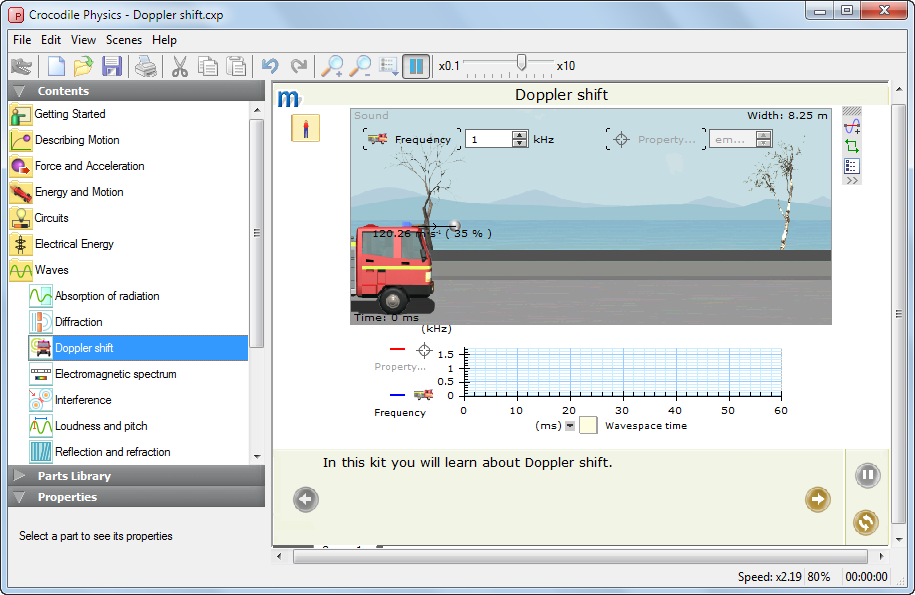The width and height of the screenshot is (915, 595).
Task: Collapse the Properties panel header
Action: (137, 497)
